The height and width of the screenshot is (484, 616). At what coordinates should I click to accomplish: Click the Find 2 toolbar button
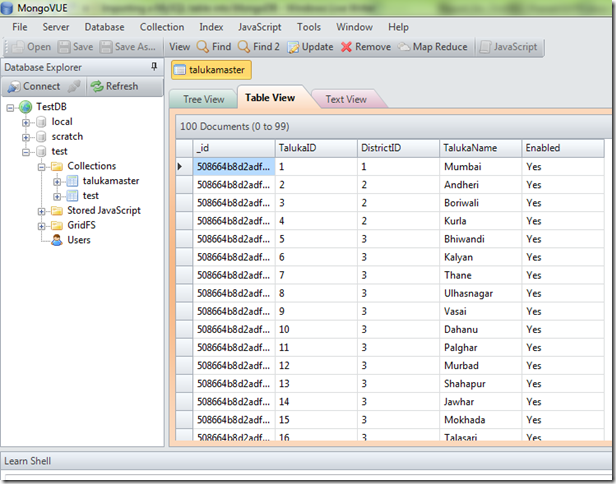pyautogui.click(x=259, y=47)
